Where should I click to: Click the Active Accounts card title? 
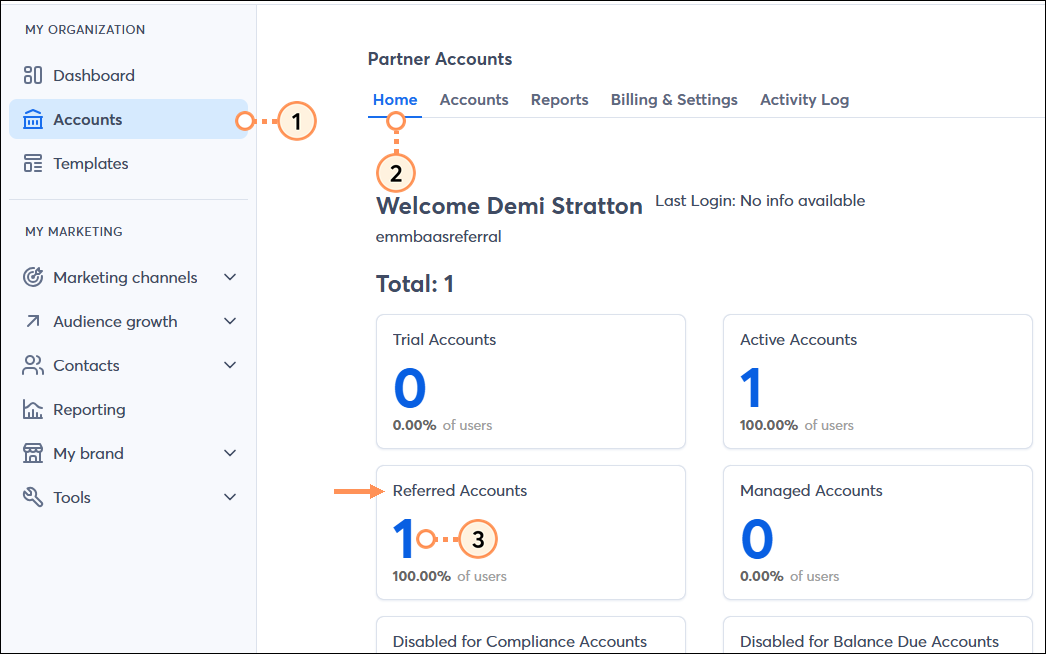click(799, 340)
